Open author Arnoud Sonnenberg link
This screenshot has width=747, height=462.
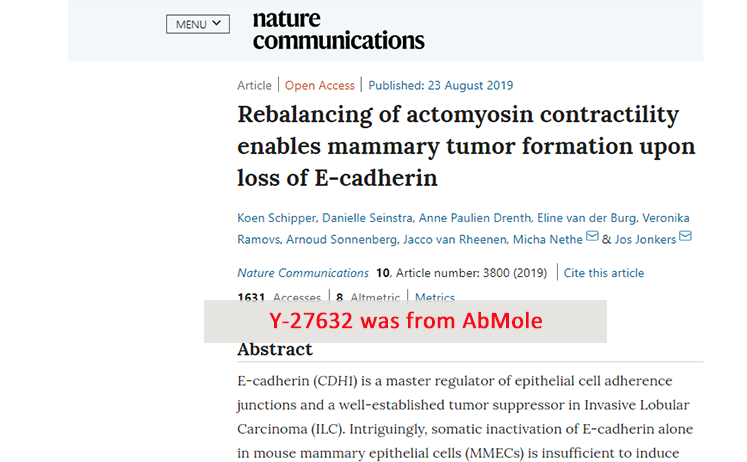coord(341,240)
